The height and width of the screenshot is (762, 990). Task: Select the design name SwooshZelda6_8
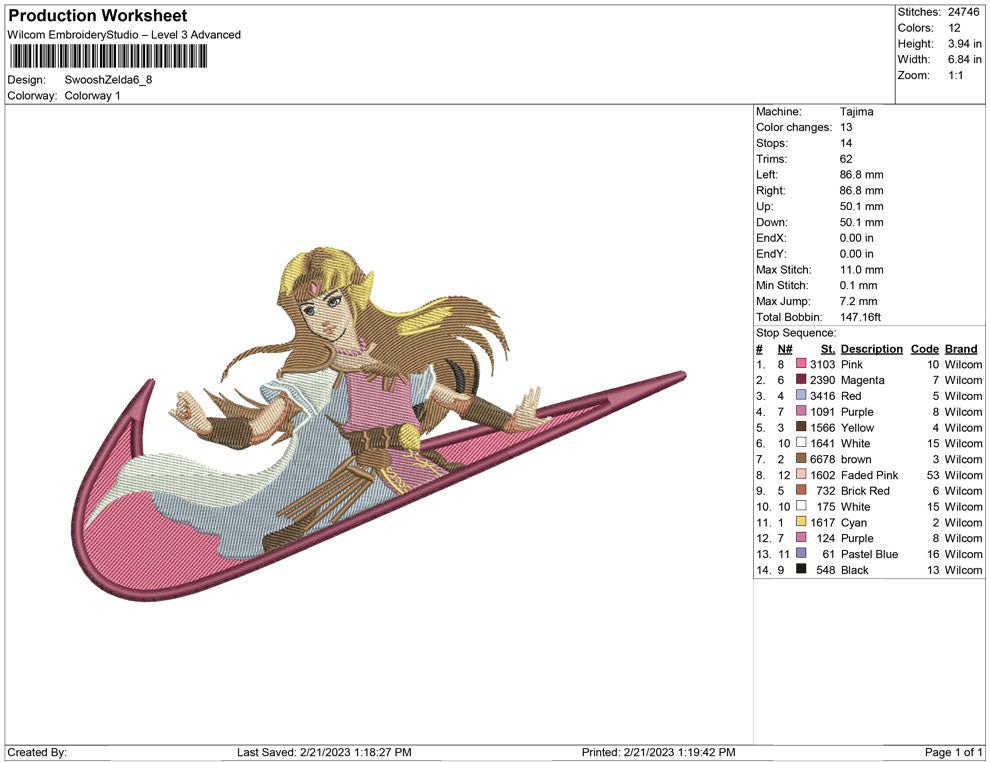point(108,80)
